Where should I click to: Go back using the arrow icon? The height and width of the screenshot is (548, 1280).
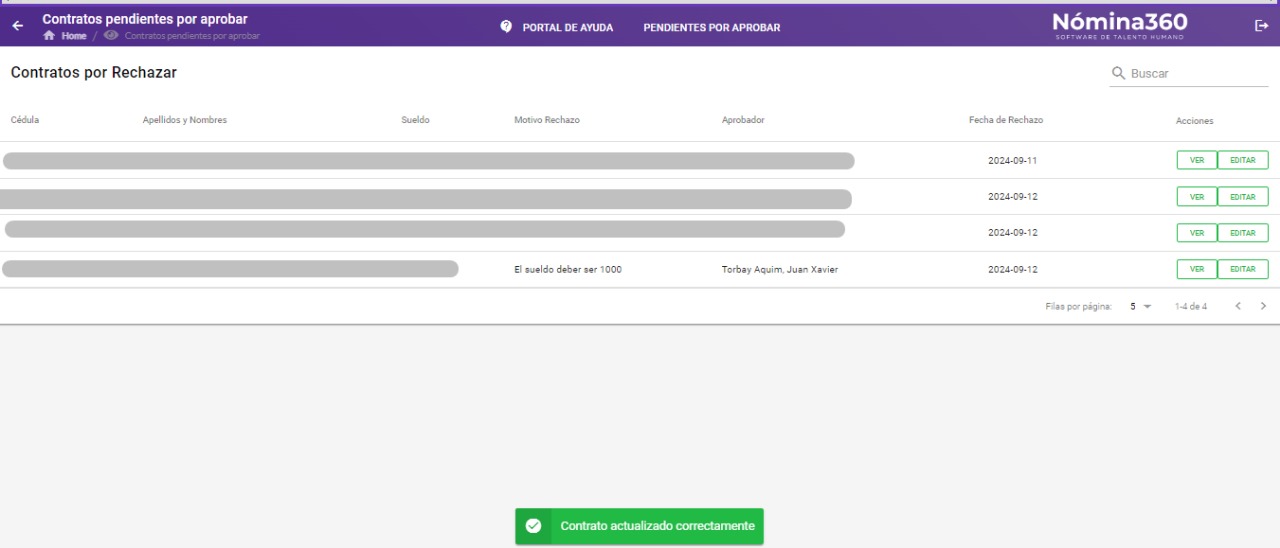[17, 26]
